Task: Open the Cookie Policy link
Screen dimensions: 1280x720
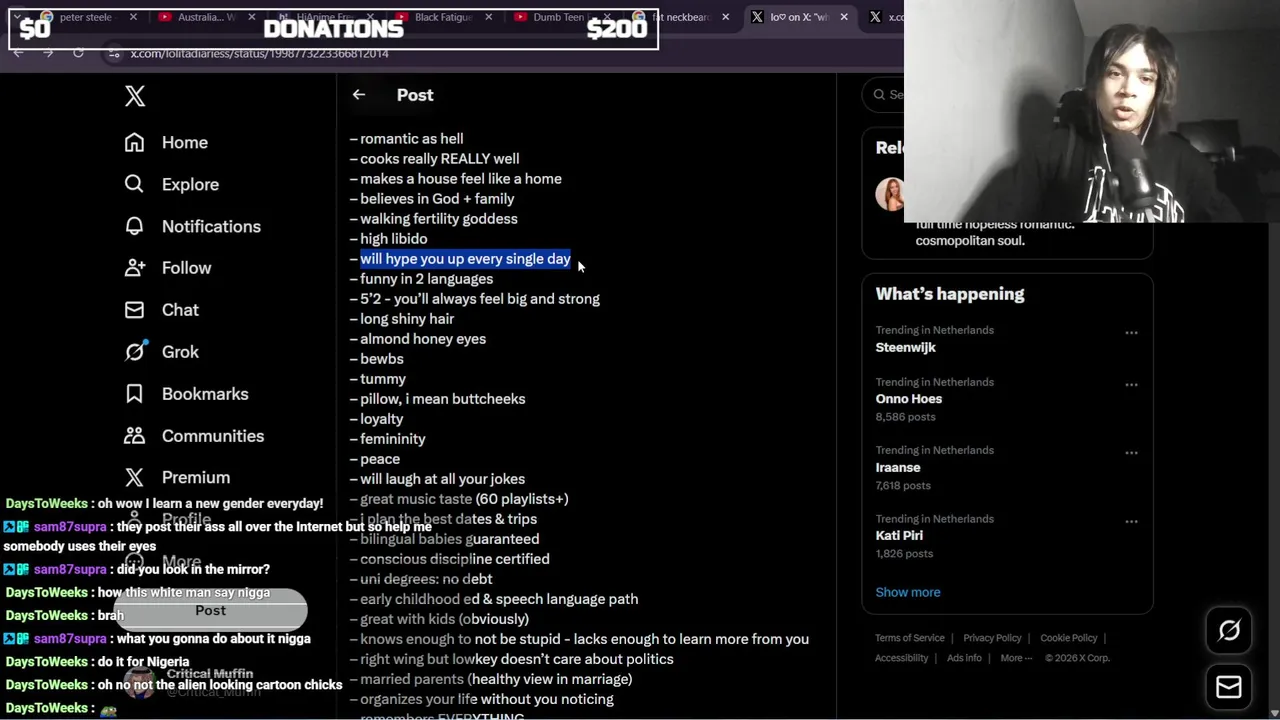Action: (1068, 638)
